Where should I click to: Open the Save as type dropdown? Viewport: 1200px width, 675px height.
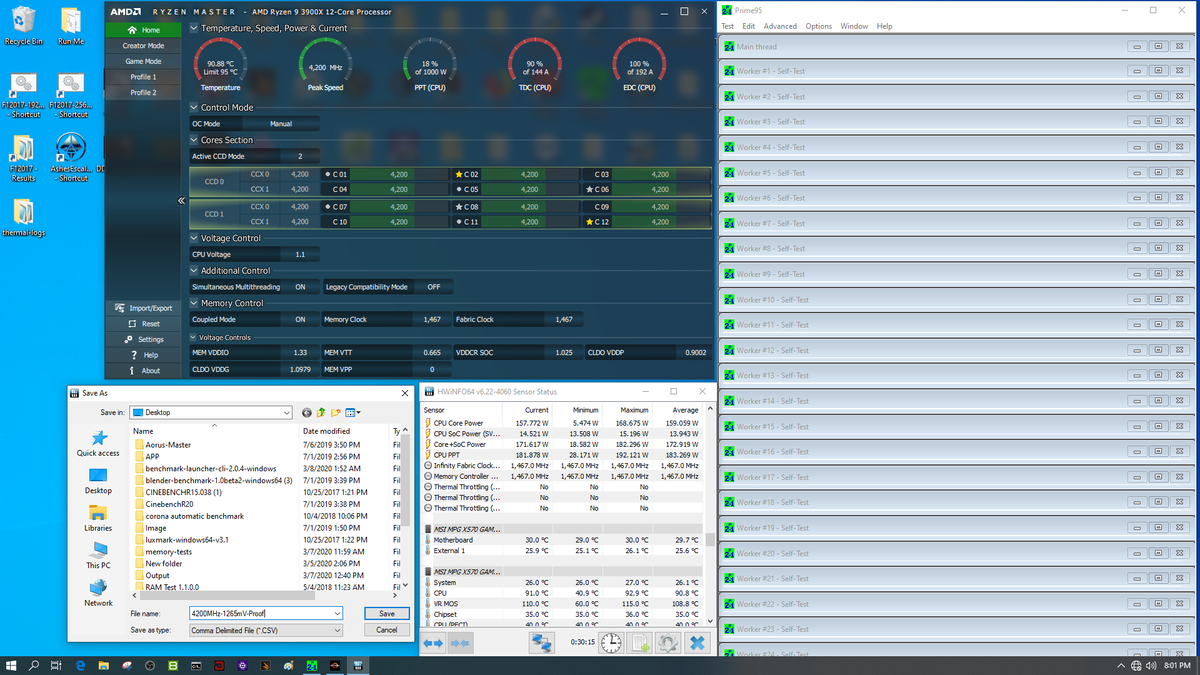(x=337, y=630)
